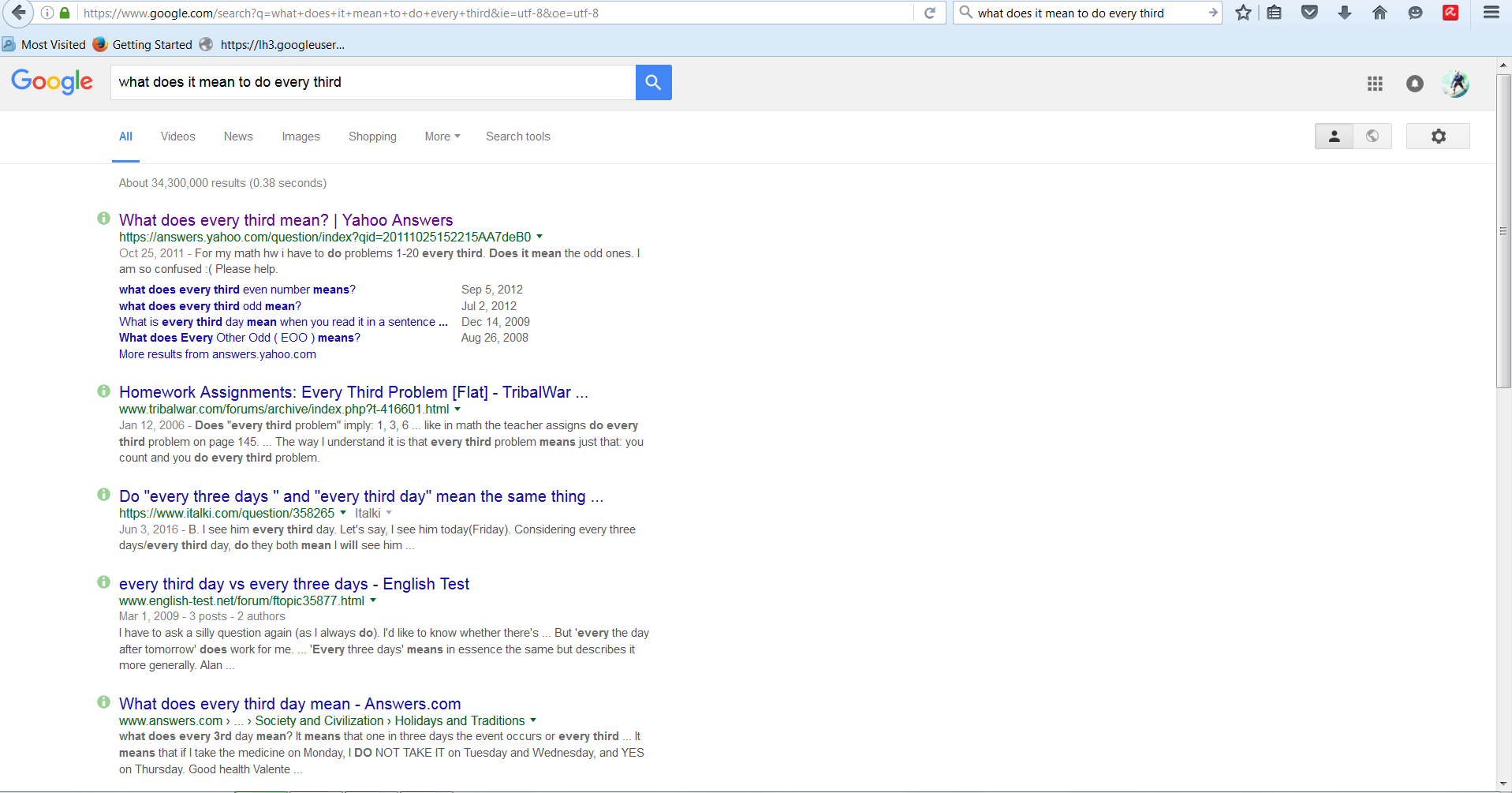Image resolution: width=1512 pixels, height=793 pixels.
Task: Click info icon beside TribalWar result
Action: [x=103, y=391]
